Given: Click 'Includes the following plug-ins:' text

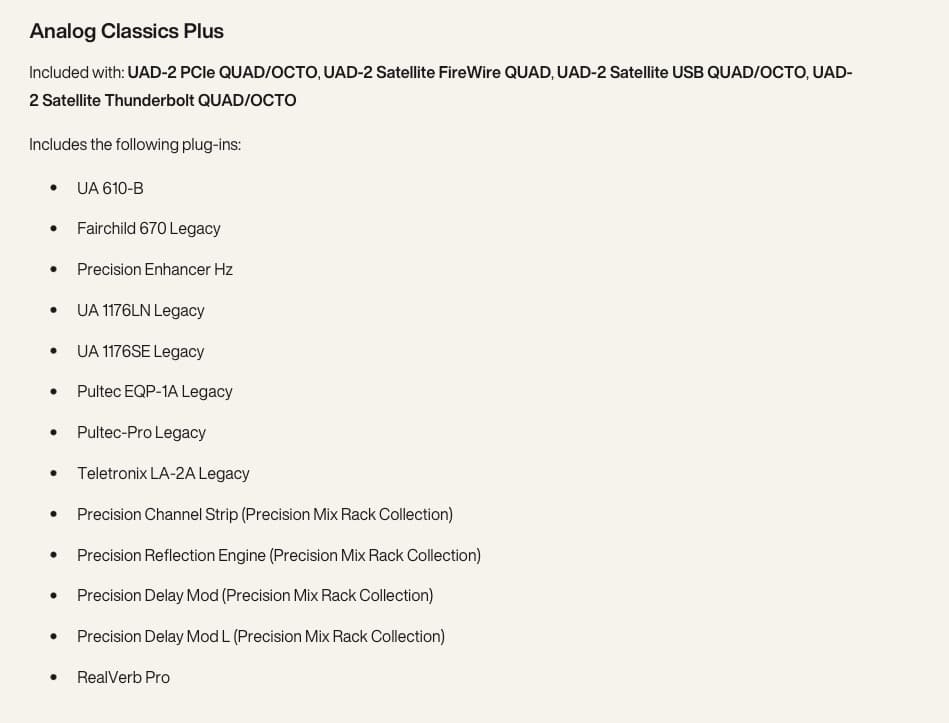Looking at the screenshot, I should click(135, 145).
